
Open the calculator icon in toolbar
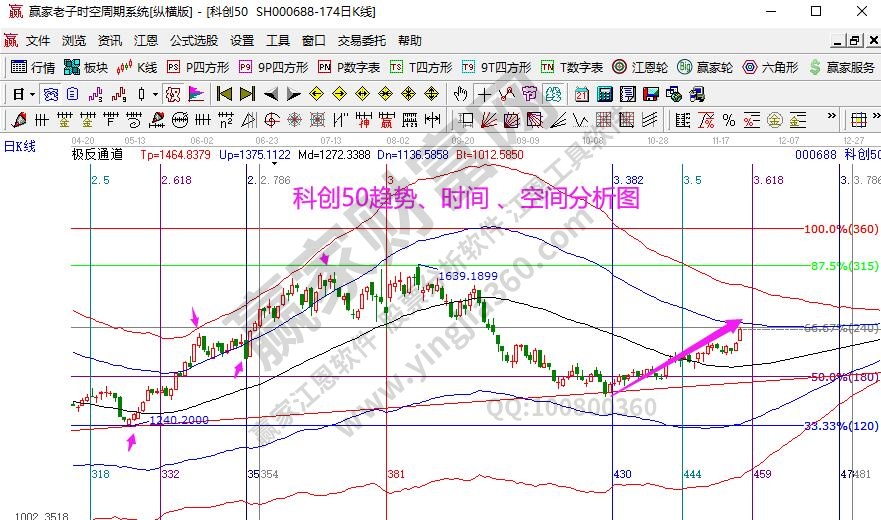click(604, 94)
